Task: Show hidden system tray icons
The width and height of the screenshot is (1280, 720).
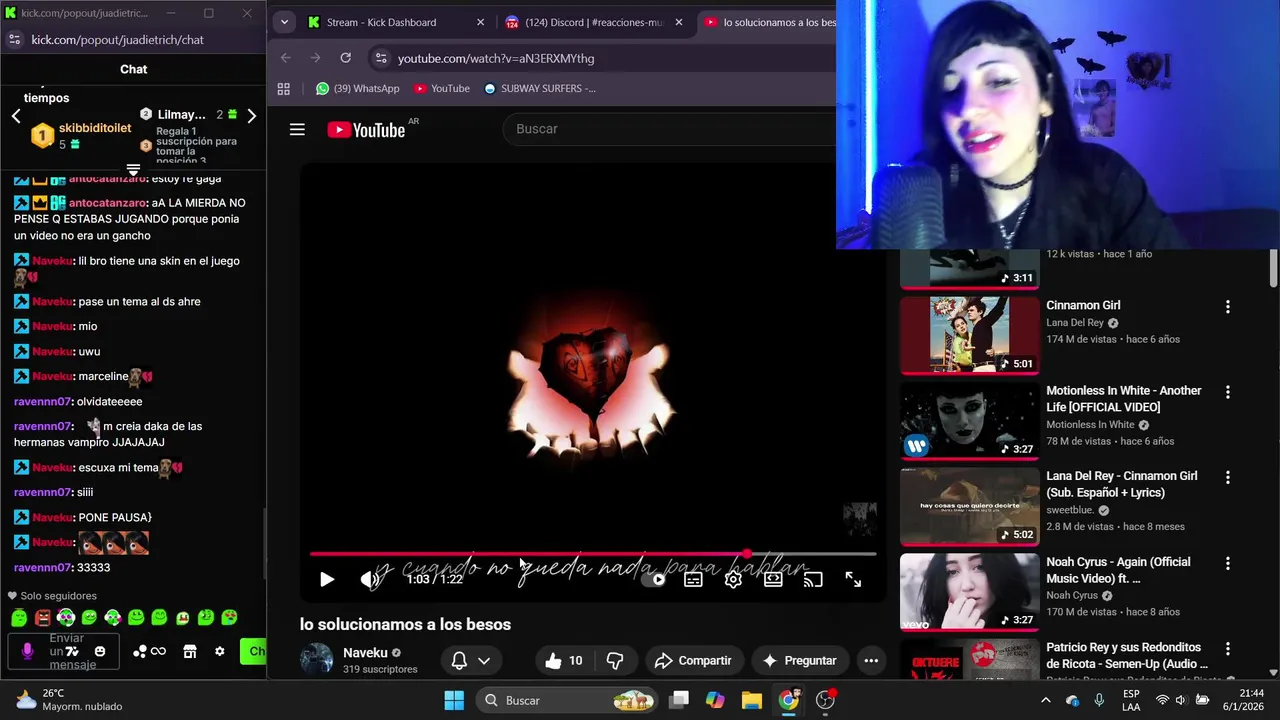Action: [1046, 700]
